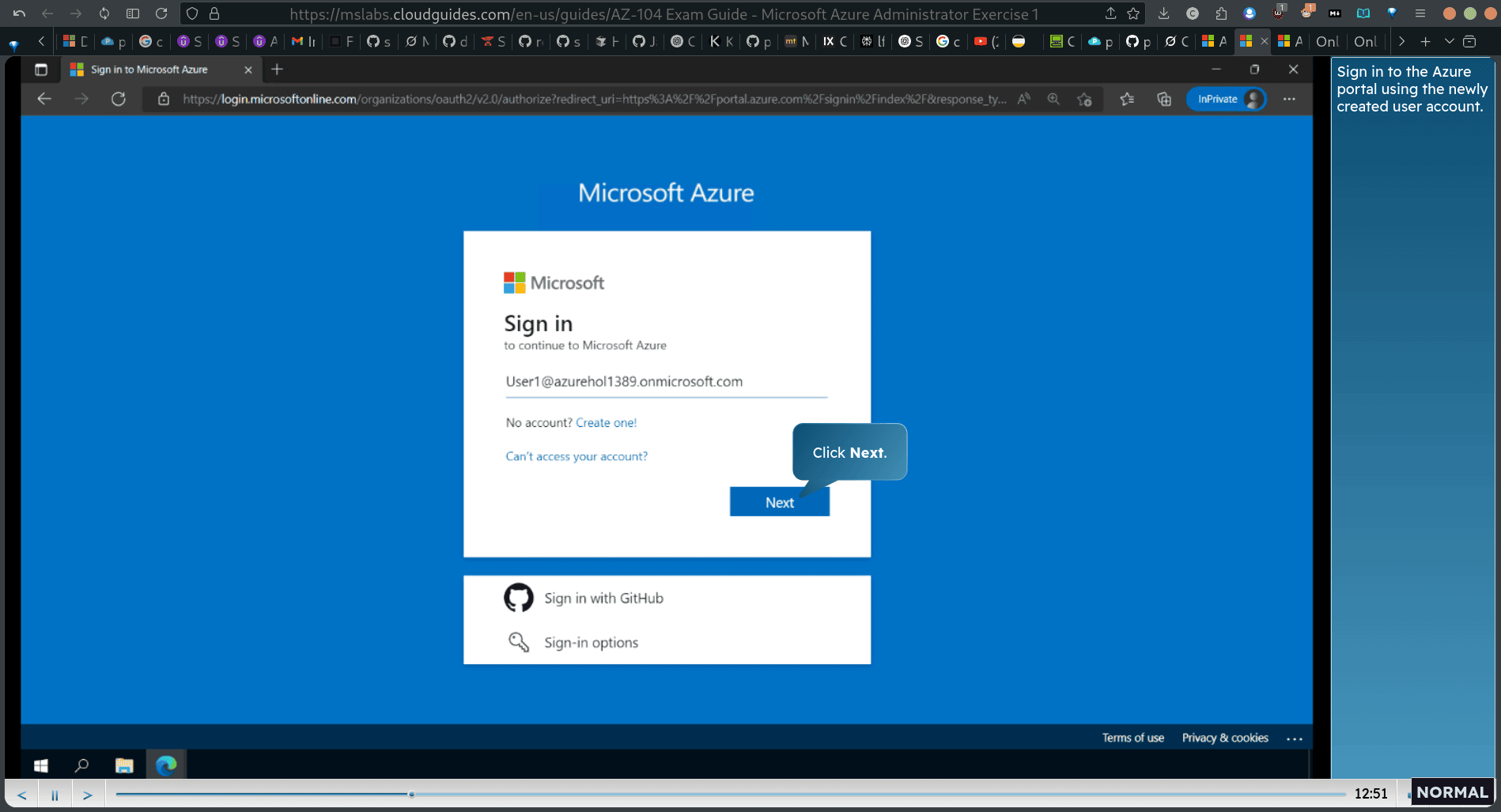Click Microsoft Edge icon in taskbar
This screenshot has width=1501, height=812.
click(166, 765)
